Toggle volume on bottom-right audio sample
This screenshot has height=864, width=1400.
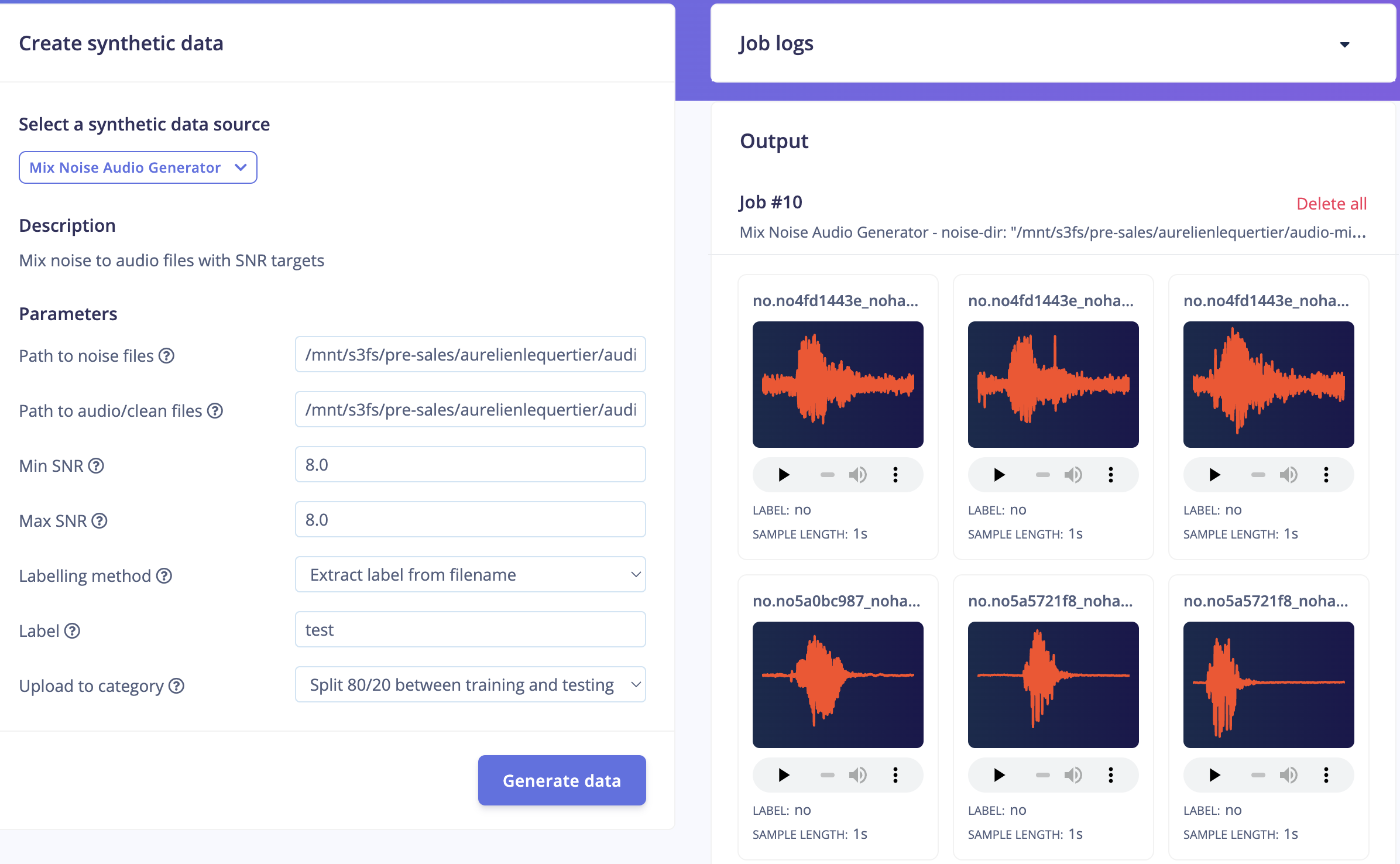click(x=1288, y=775)
